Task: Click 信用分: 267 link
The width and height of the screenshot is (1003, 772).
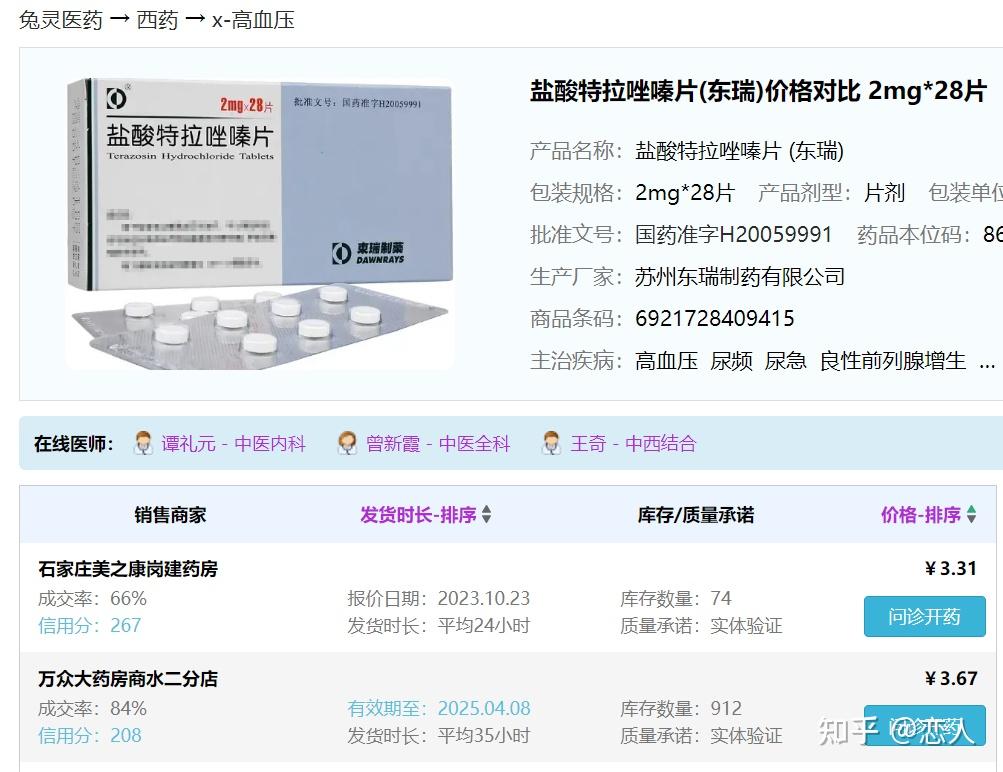Action: coord(90,625)
